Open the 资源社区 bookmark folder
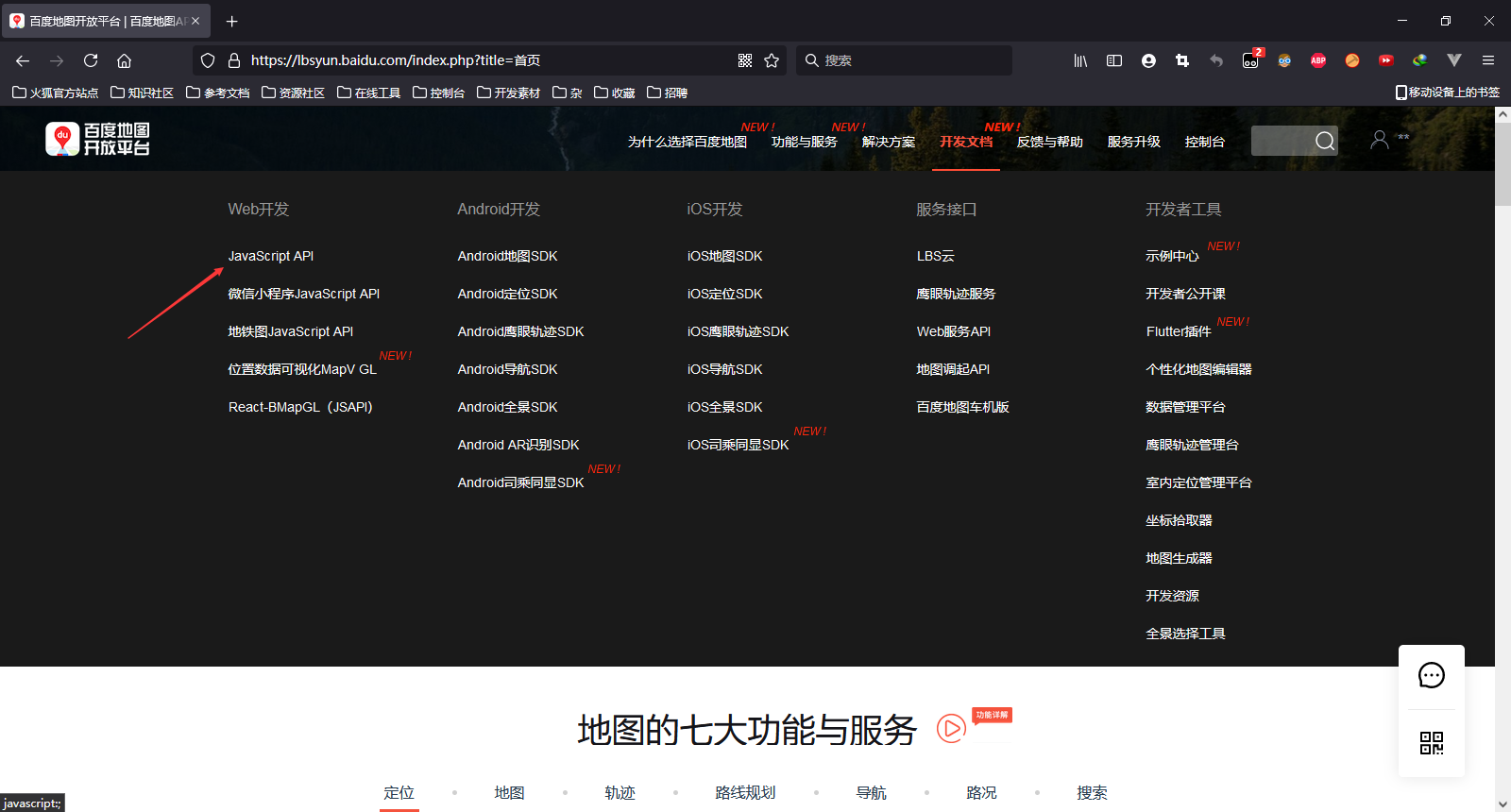 coord(294,93)
